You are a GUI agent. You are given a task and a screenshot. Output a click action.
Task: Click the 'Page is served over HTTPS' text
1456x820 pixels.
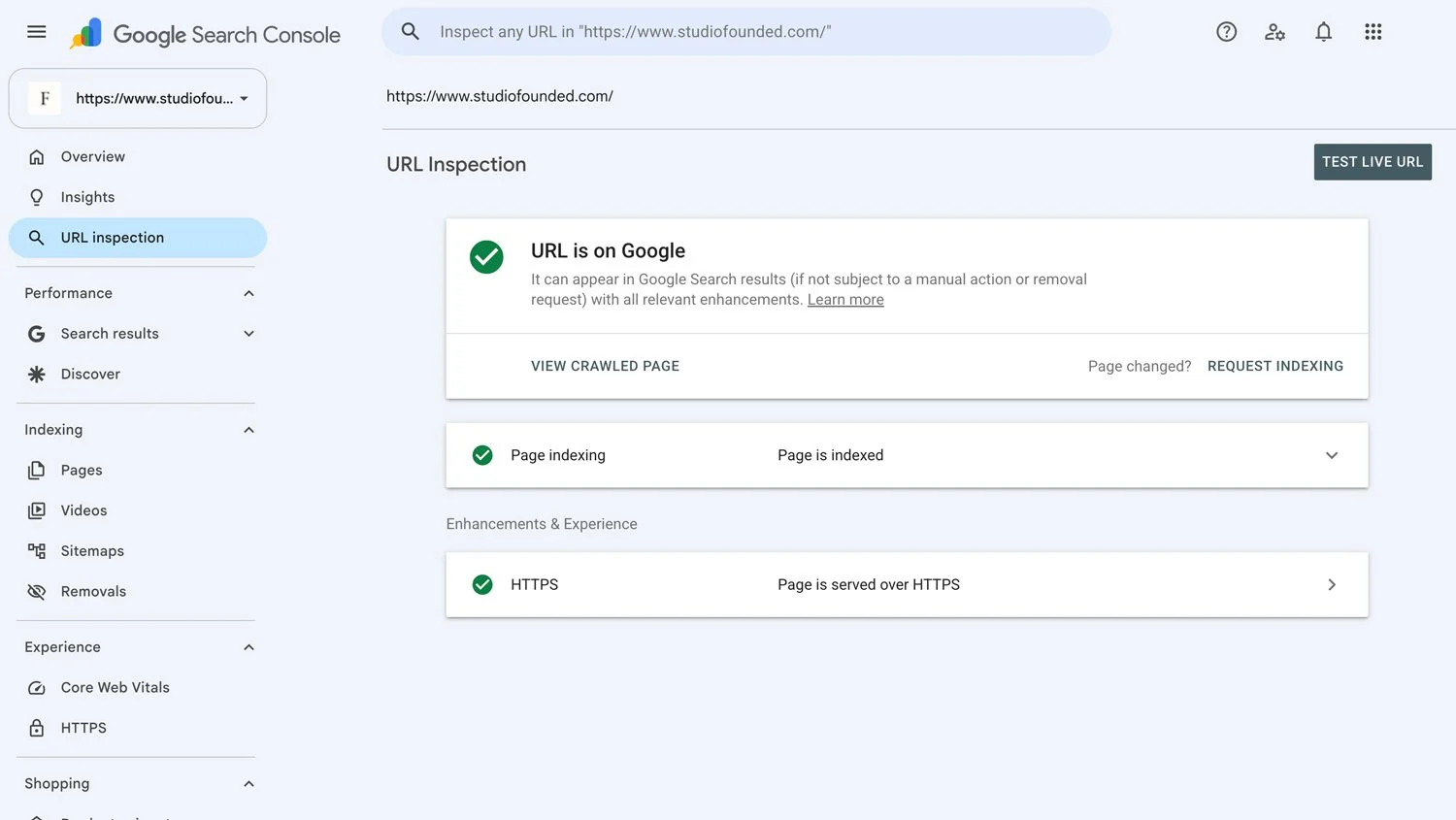click(869, 585)
